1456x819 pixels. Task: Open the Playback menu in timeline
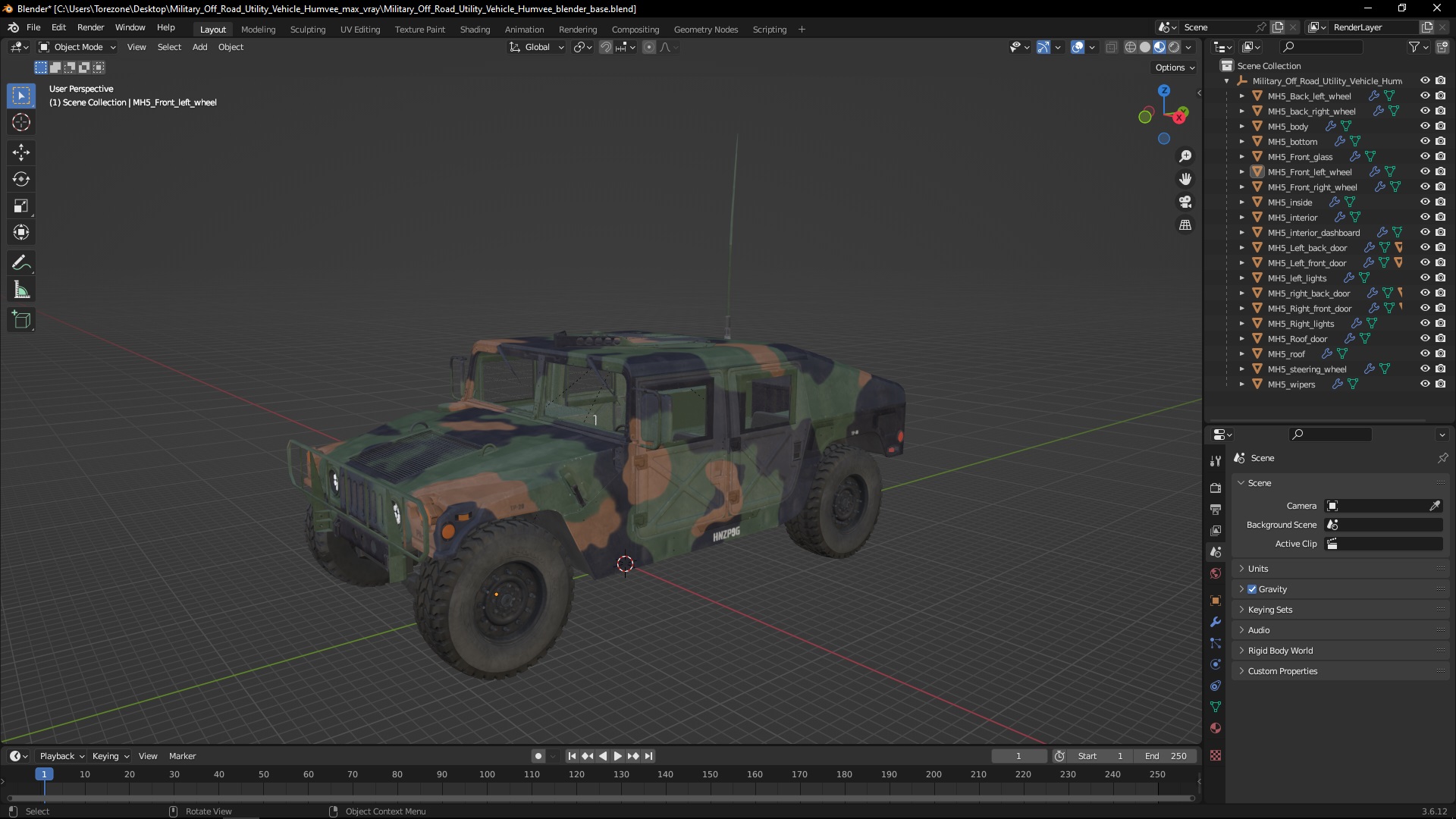[61, 756]
